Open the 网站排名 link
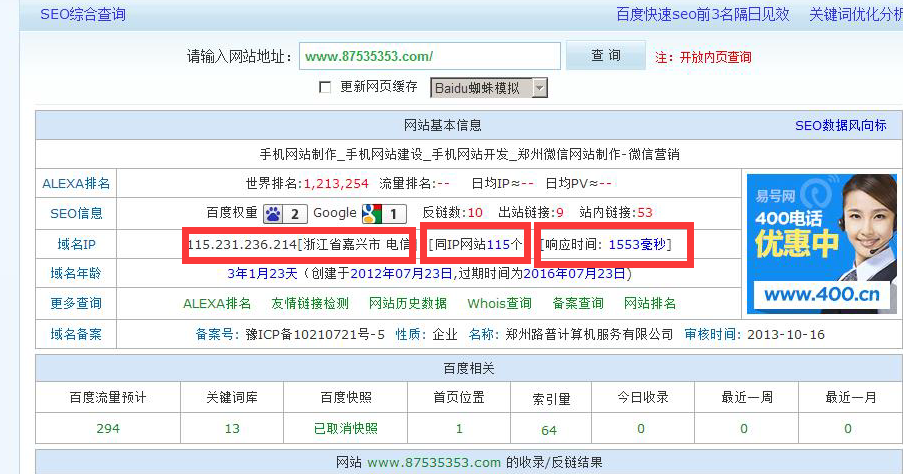 pos(650,303)
